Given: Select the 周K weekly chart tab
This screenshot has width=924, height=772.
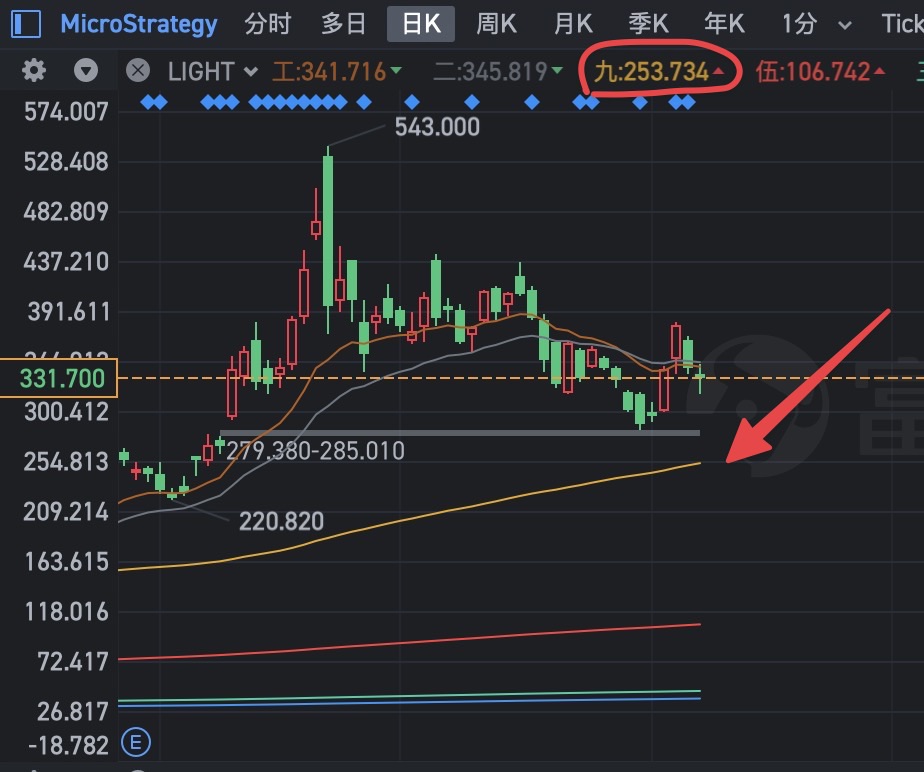Looking at the screenshot, I should tap(496, 24).
